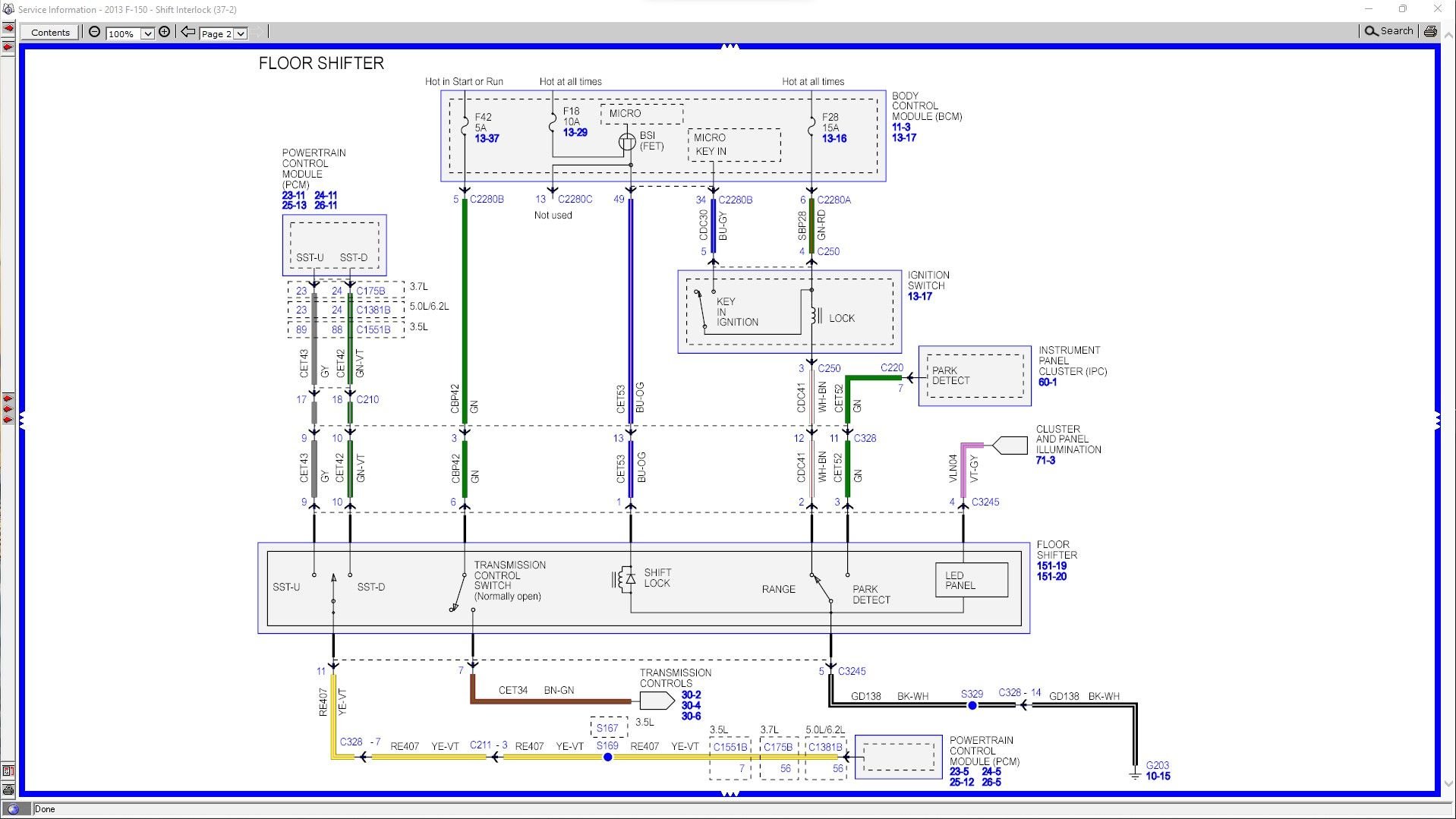Viewport: 1456px width, 819px height.
Task: Click the Done status bar area
Action: click(x=46, y=809)
